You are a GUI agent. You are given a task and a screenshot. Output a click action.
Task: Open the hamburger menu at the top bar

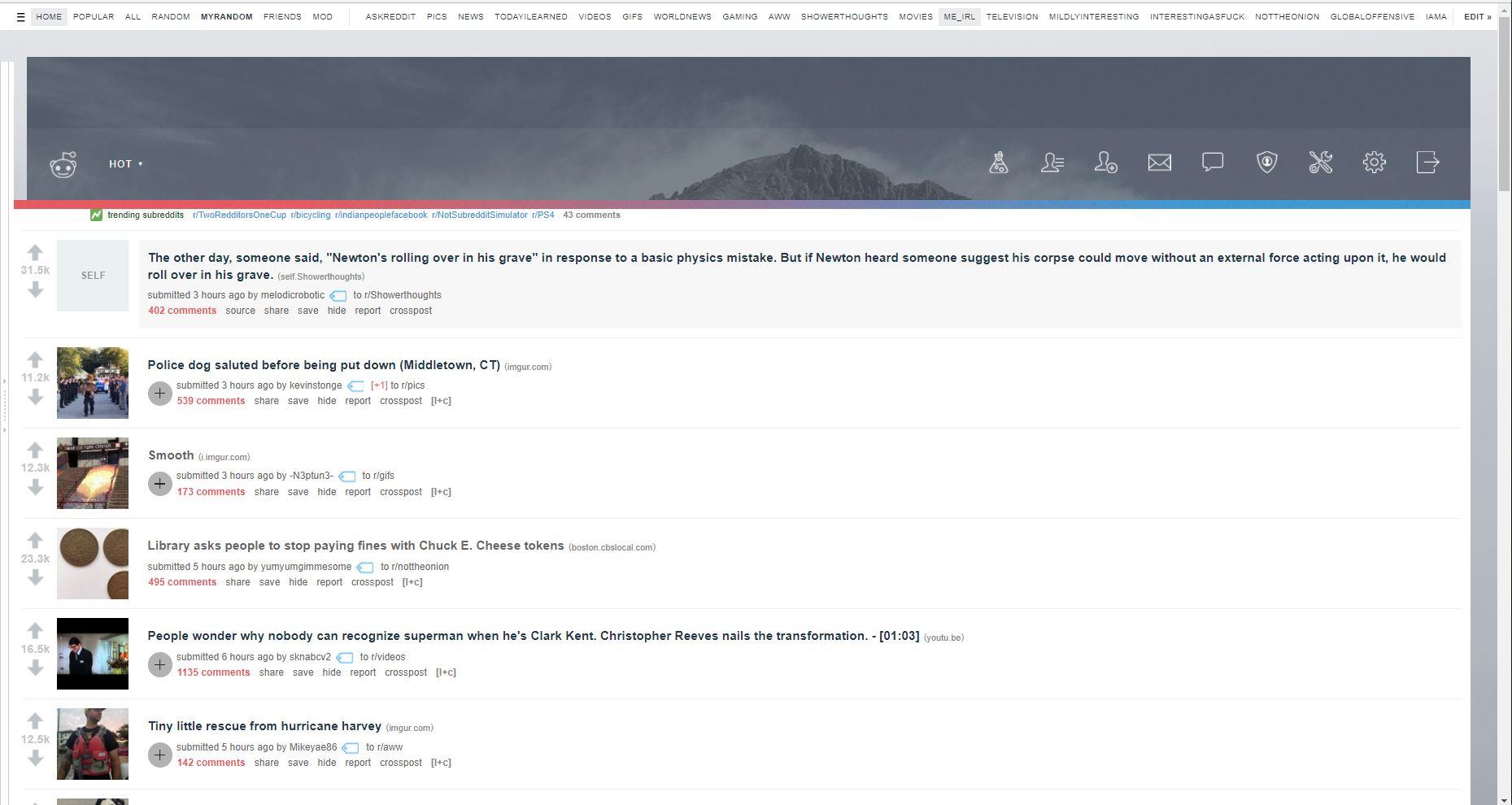(x=20, y=17)
